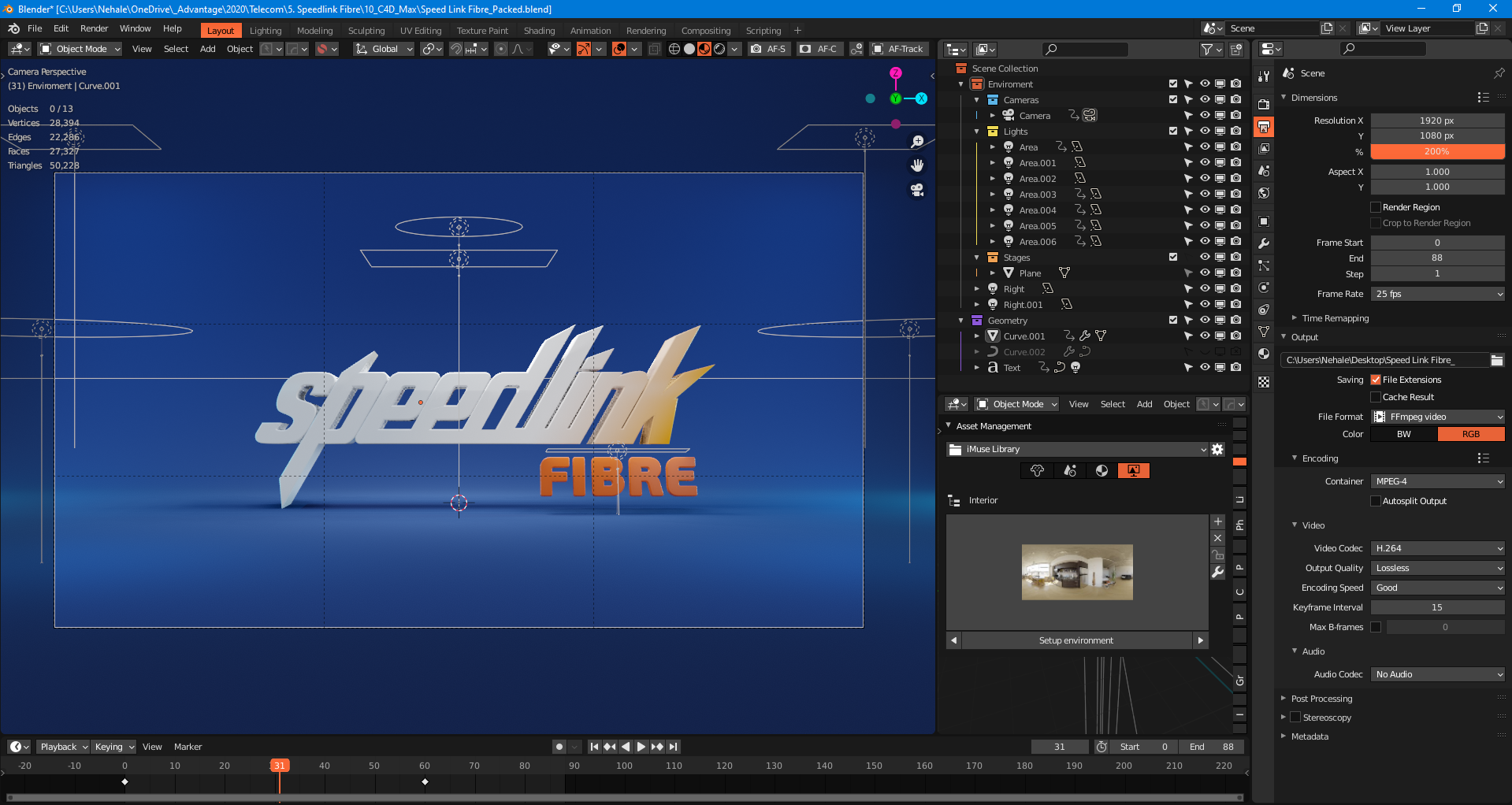Enable the Render Region checkbox
1512x805 pixels.
tap(1376, 207)
